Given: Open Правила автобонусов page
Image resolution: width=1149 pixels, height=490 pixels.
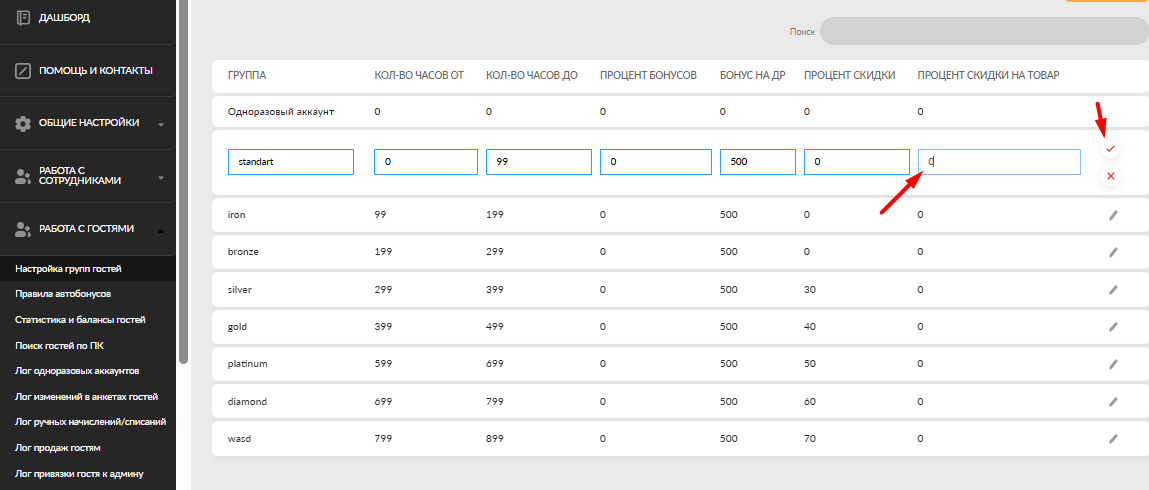Looking at the screenshot, I should (x=63, y=294).
